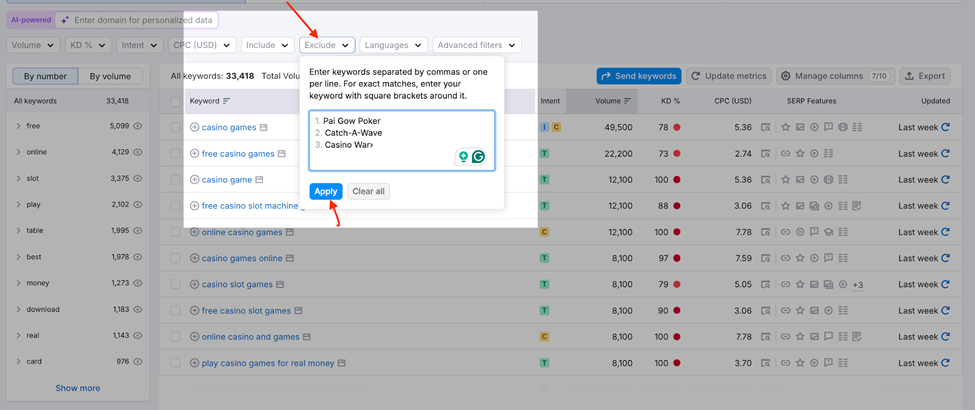Click the +3 SERP features in casino slot games row
The width and height of the screenshot is (975, 410).
tap(857, 285)
